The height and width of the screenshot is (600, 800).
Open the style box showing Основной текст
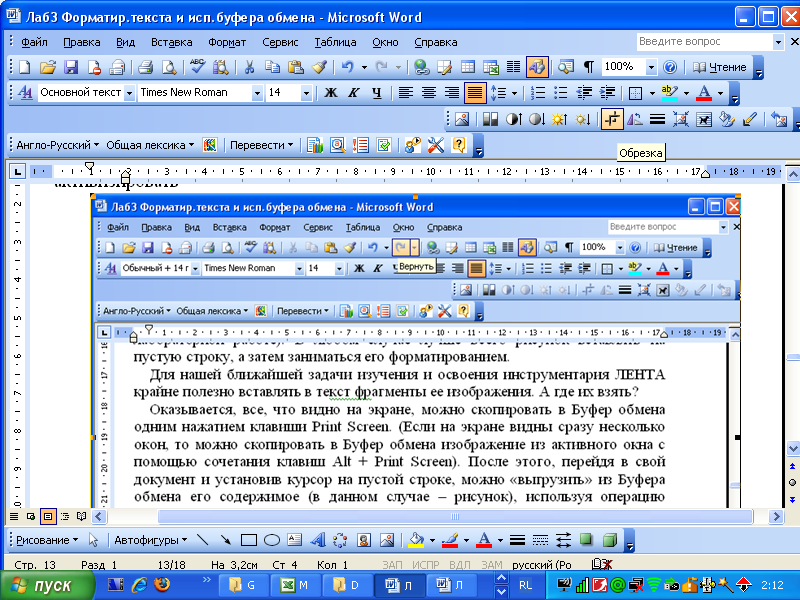pos(86,92)
